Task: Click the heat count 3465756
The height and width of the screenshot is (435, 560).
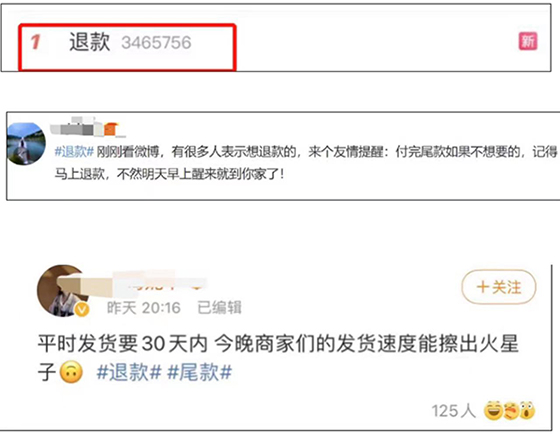Action: click(x=156, y=42)
